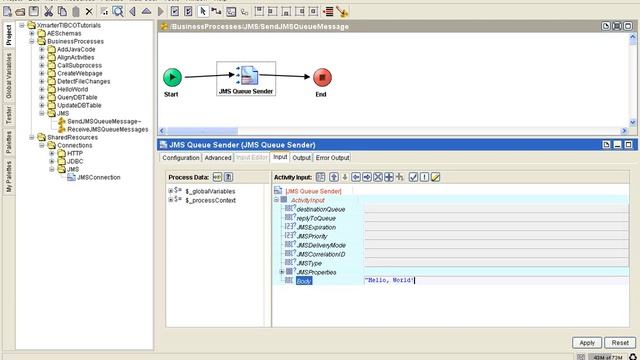Viewport: 640px width, 360px height.
Task: Click the Move right arrow in Activity Input
Action: pyautogui.click(x=367, y=177)
